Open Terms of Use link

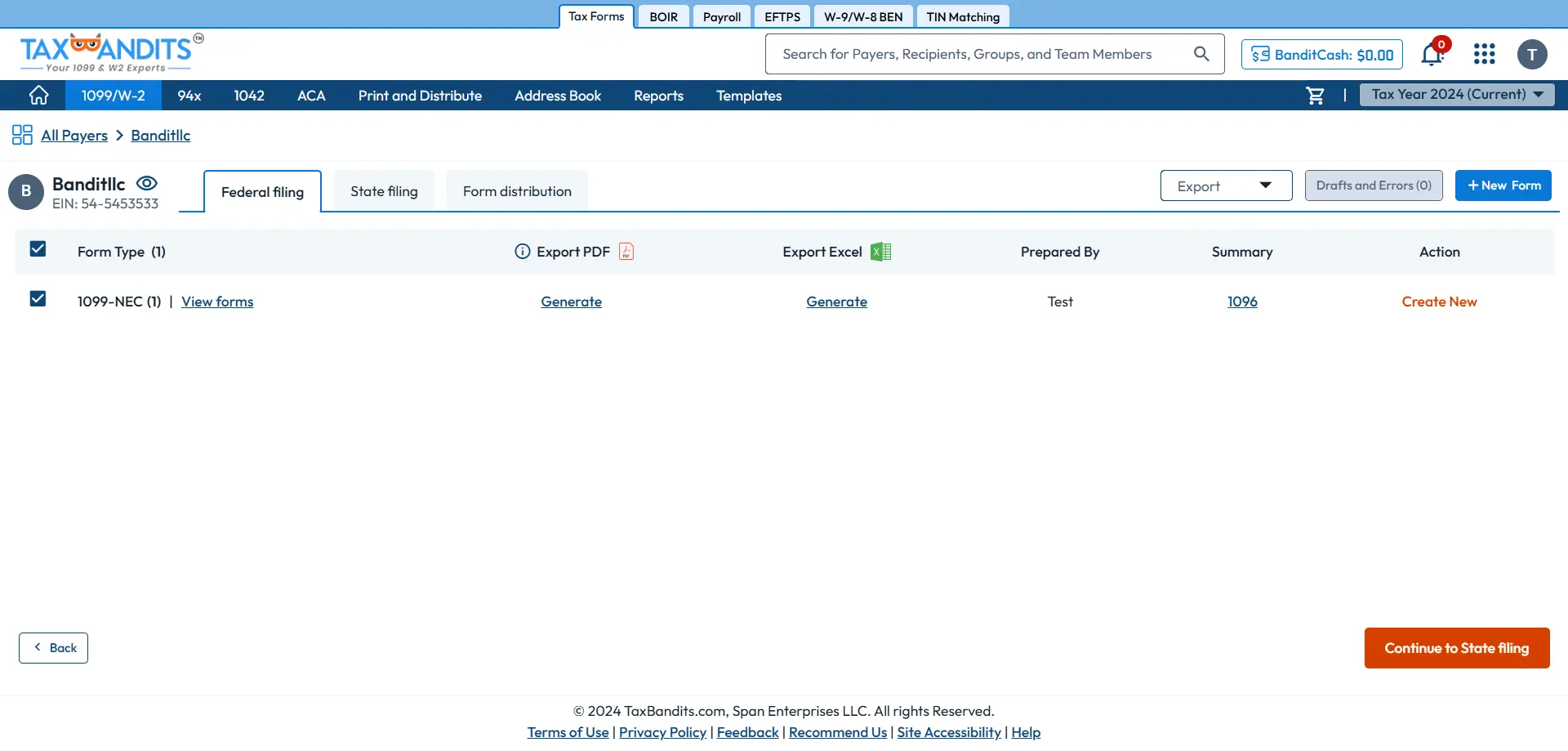pyautogui.click(x=568, y=732)
